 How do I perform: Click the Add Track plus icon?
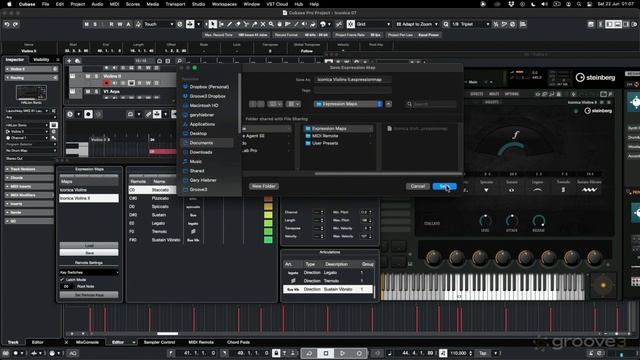coord(69,61)
